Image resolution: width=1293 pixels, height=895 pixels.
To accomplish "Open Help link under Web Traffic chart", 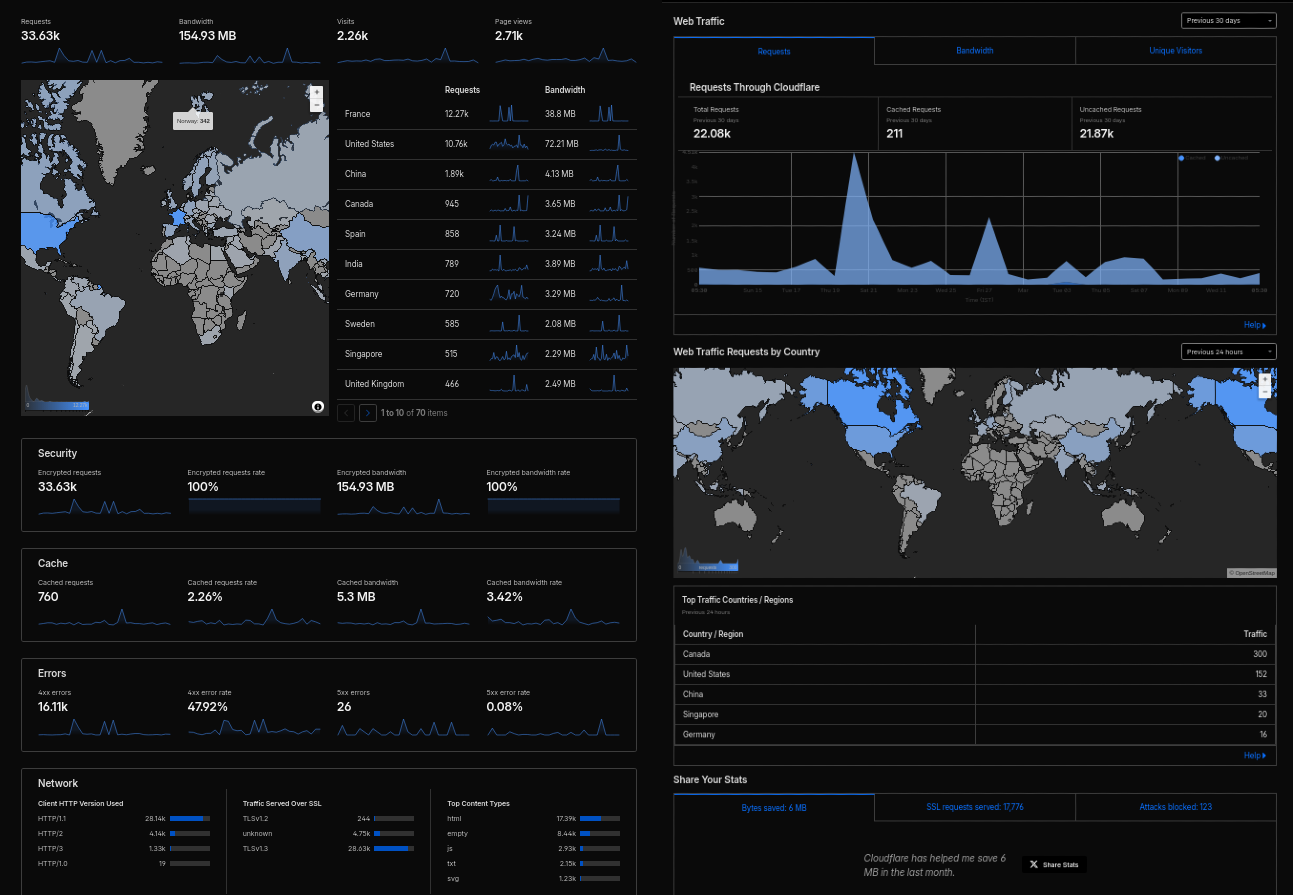I will pyautogui.click(x=1254, y=325).
